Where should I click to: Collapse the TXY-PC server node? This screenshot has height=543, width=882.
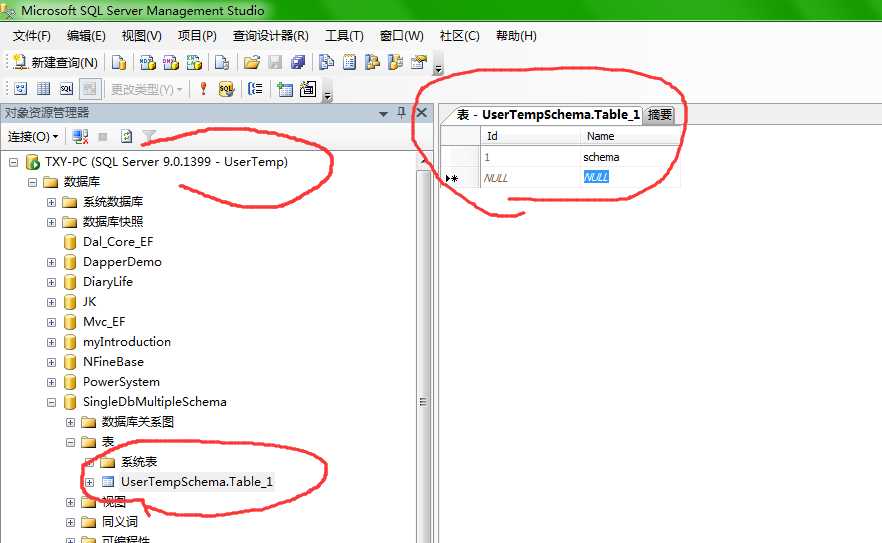(14, 163)
